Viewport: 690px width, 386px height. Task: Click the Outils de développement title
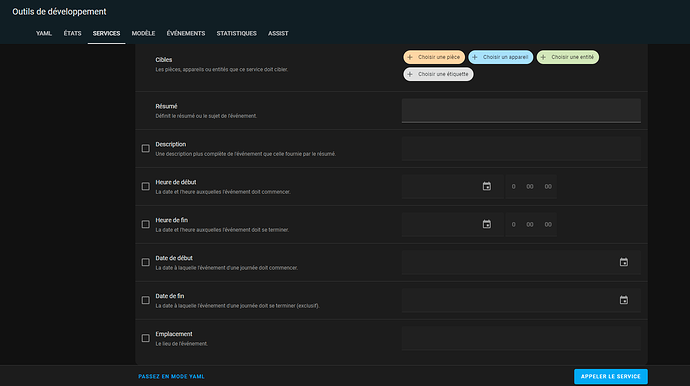59,12
